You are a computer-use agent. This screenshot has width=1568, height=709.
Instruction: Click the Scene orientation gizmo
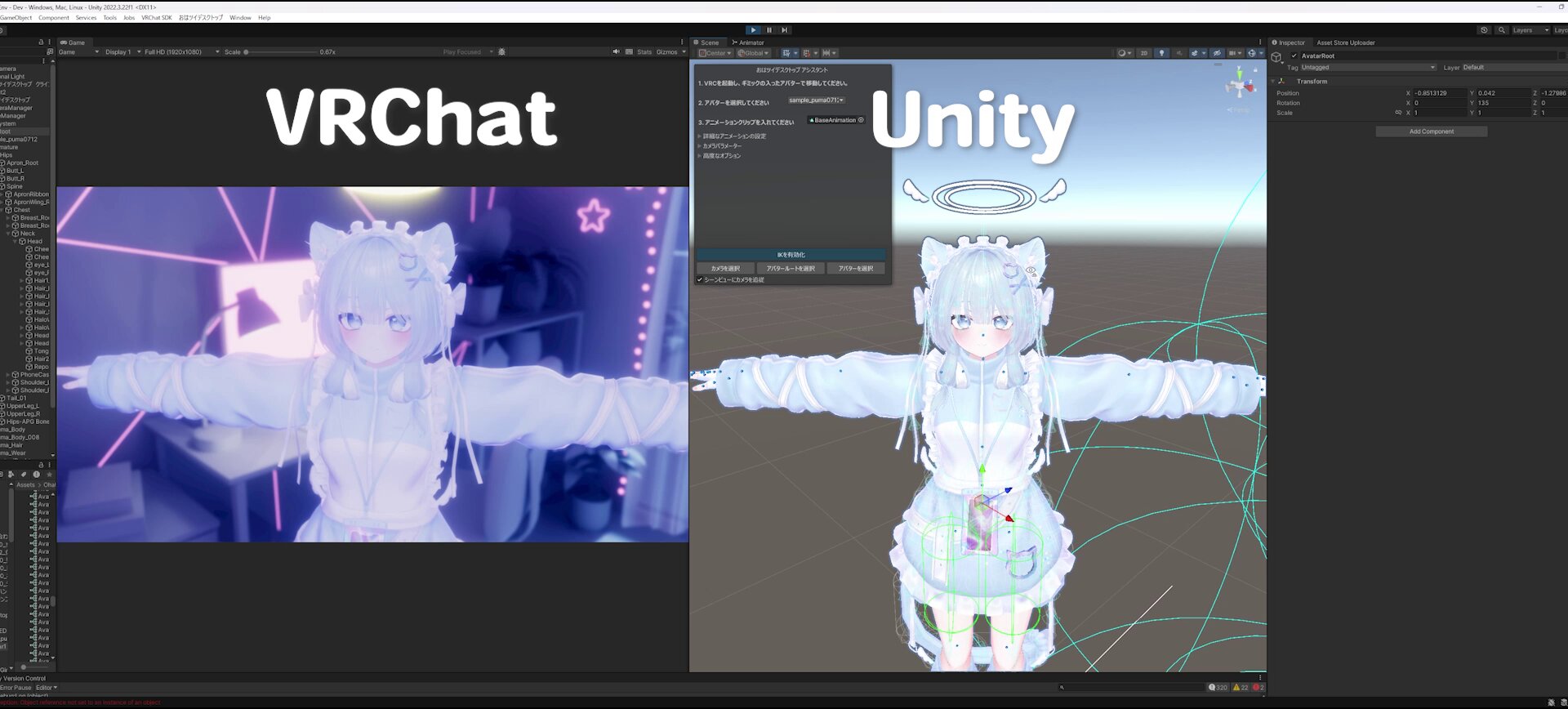pos(1240,85)
